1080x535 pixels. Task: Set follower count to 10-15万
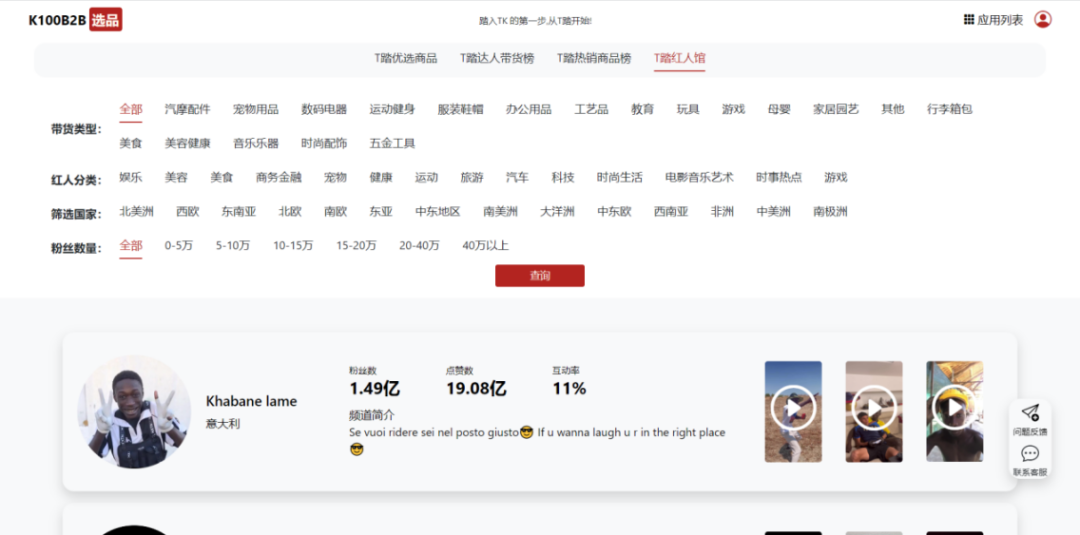click(293, 246)
